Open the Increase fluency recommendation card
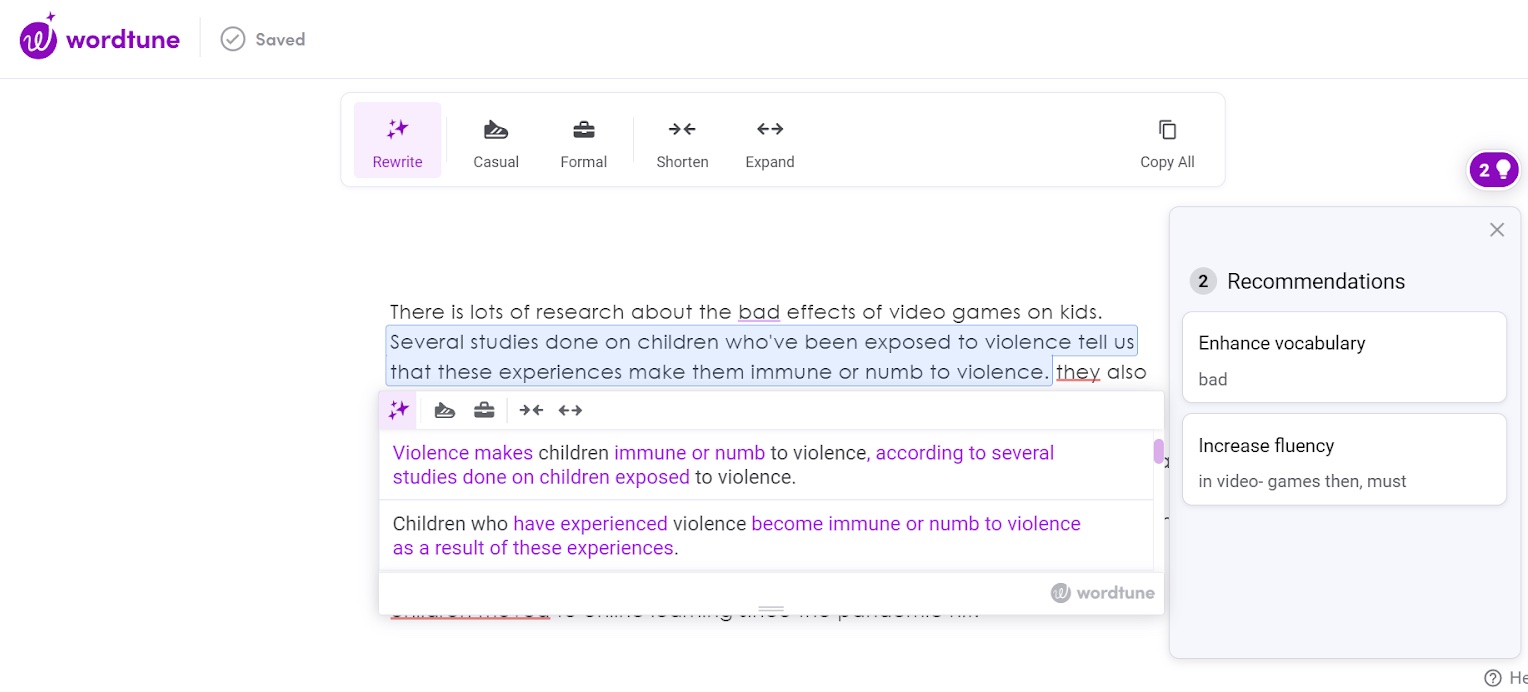Image resolution: width=1528 pixels, height=692 pixels. (1344, 459)
